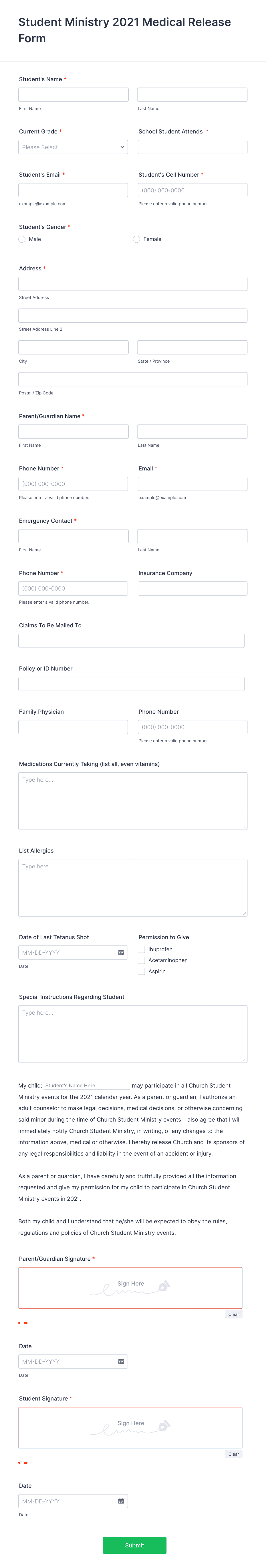Select the Female gender option
This screenshot has height=1568, width=266.
click(x=136, y=239)
